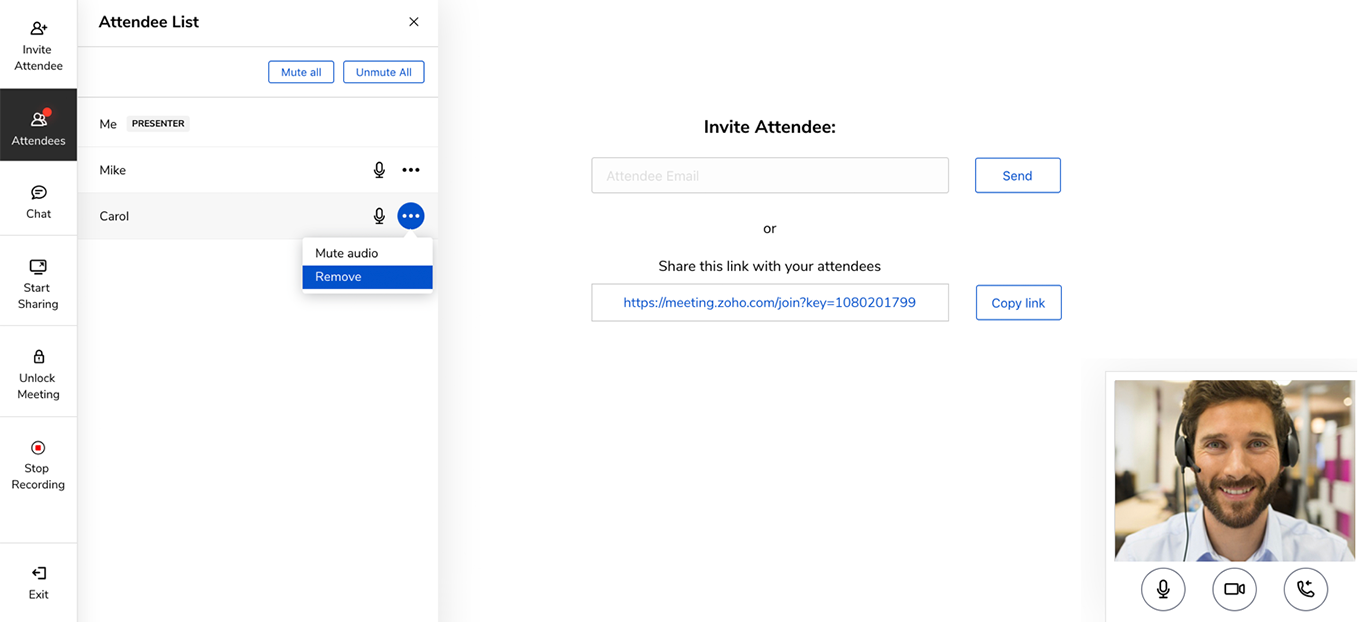Open the Chat panel

click(x=38, y=202)
